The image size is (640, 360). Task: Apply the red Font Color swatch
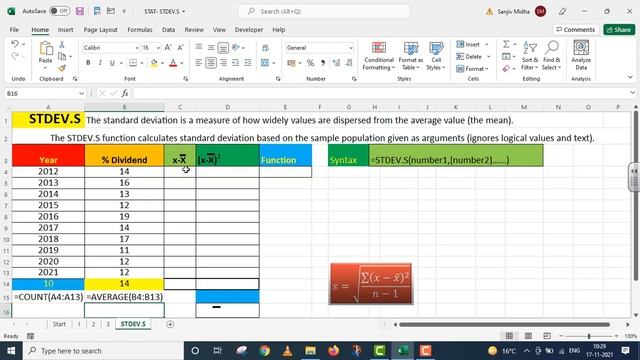[173, 63]
